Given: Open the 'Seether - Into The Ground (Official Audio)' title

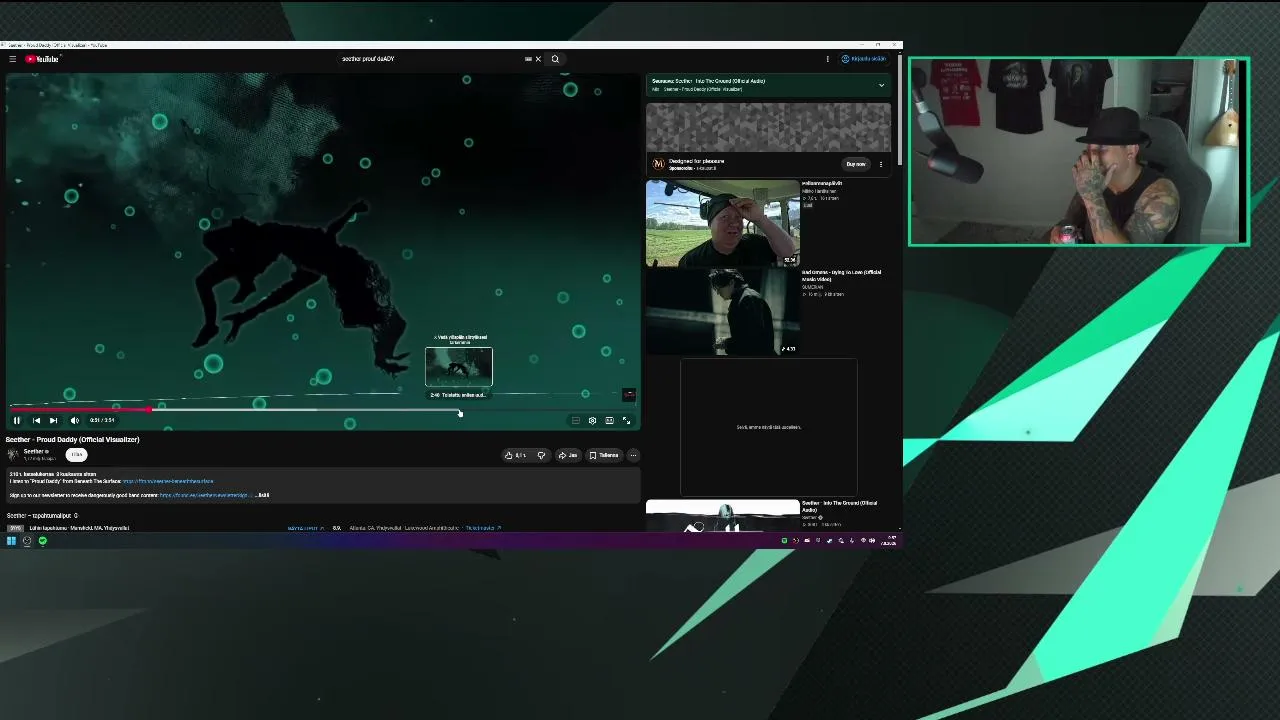Looking at the screenshot, I should 840,506.
